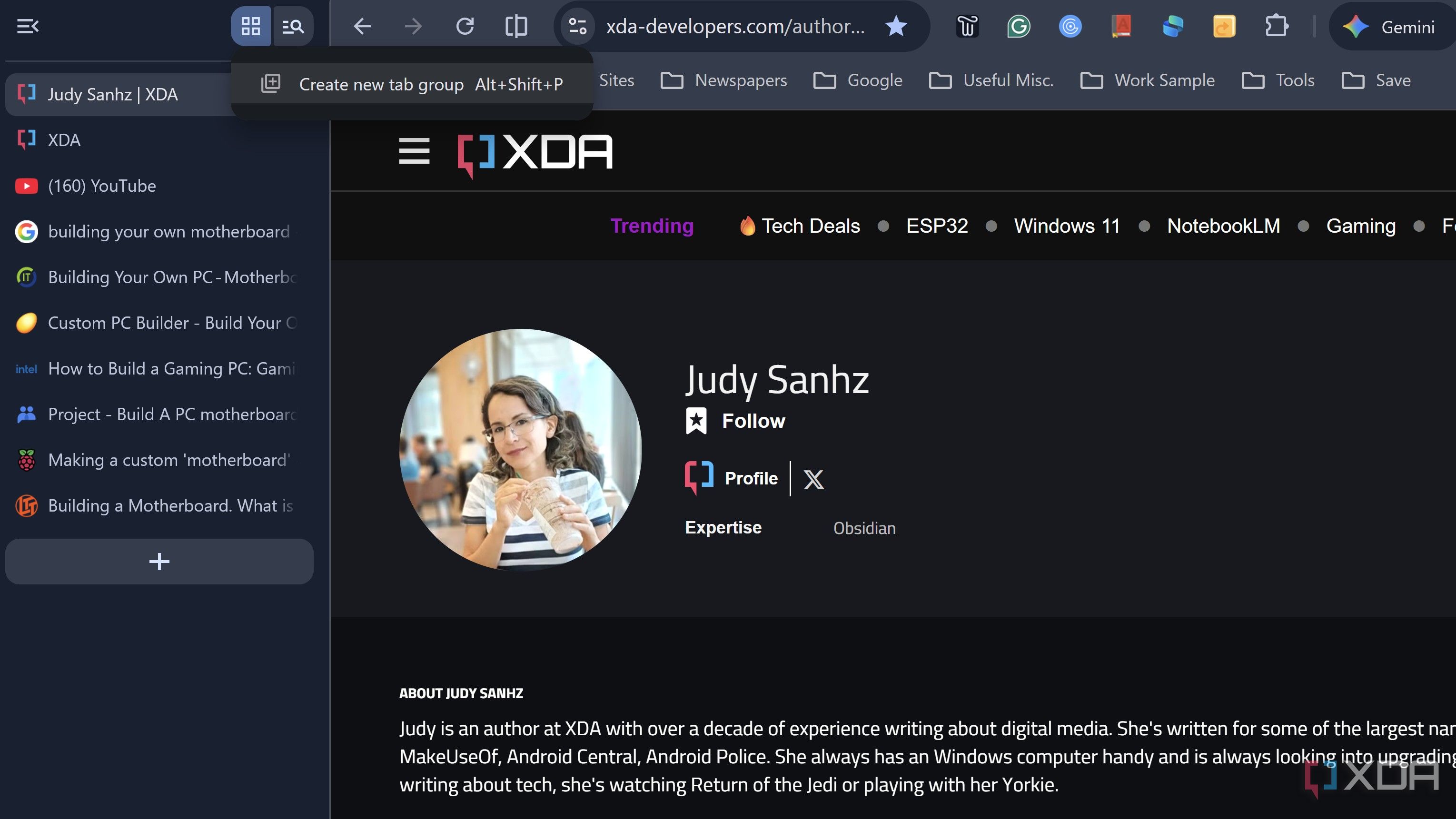Viewport: 1456px width, 819px height.
Task: Click the address bar URL field
Action: click(735, 26)
